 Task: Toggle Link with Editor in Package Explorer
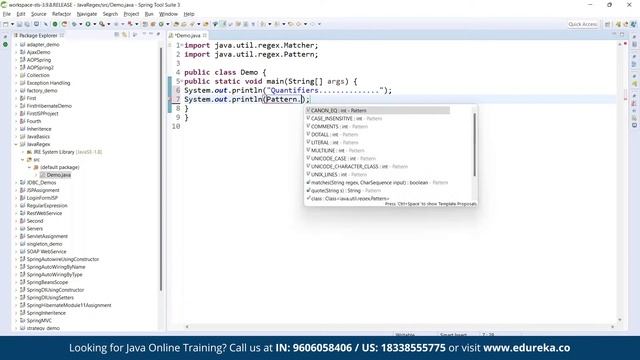[125, 35]
